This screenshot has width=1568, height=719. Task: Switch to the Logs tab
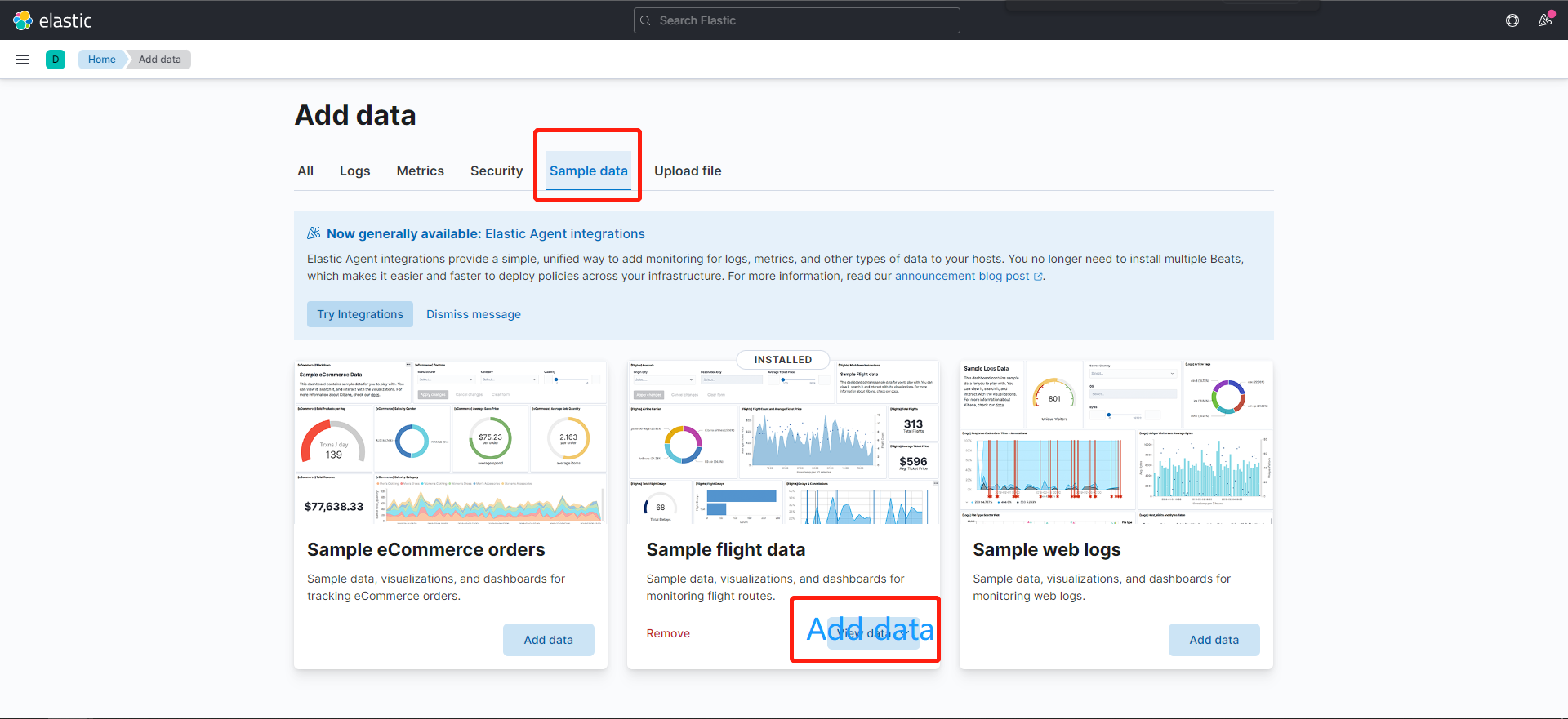point(355,171)
